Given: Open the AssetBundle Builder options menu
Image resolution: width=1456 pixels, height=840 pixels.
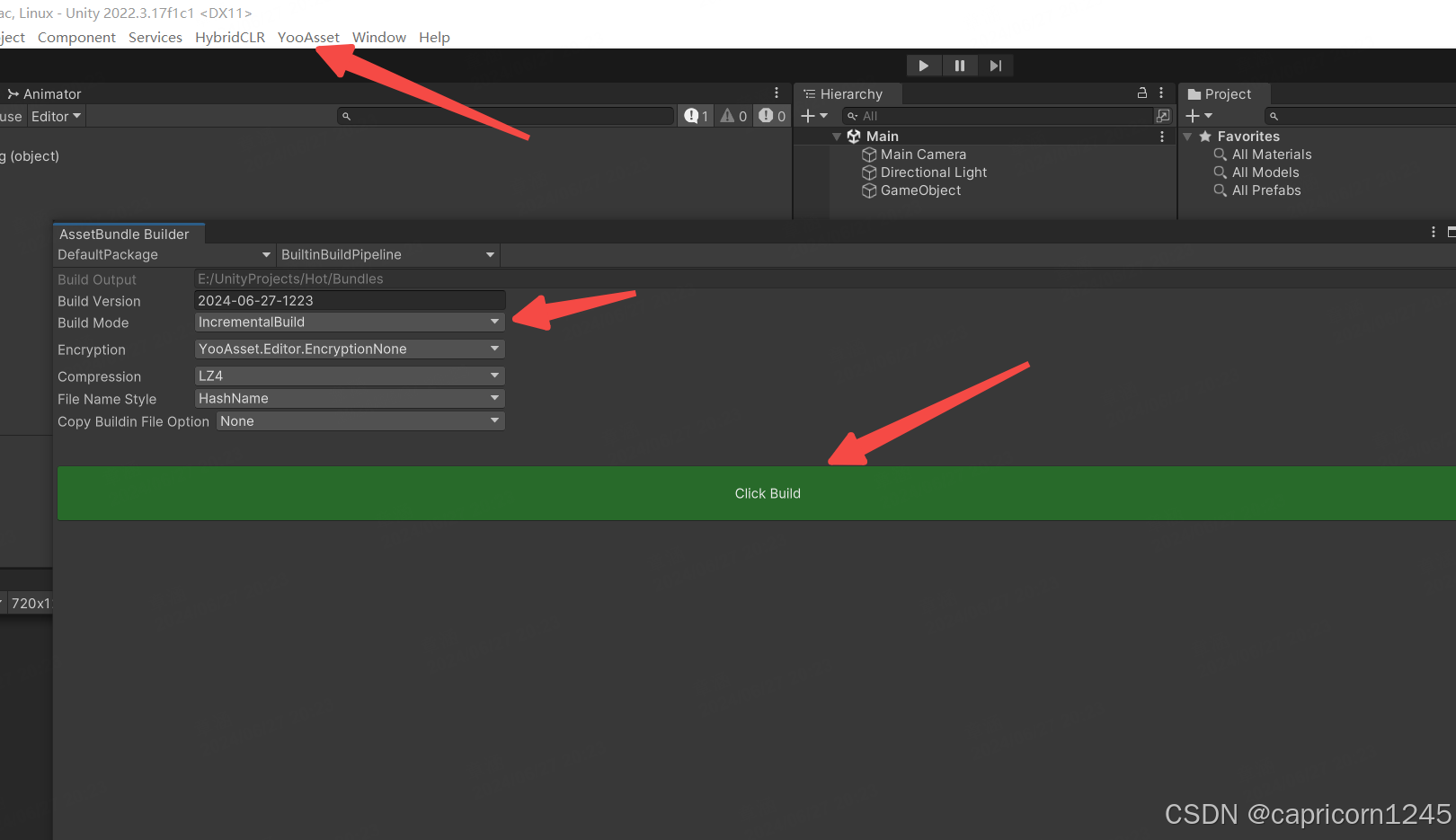Looking at the screenshot, I should coord(1434,232).
